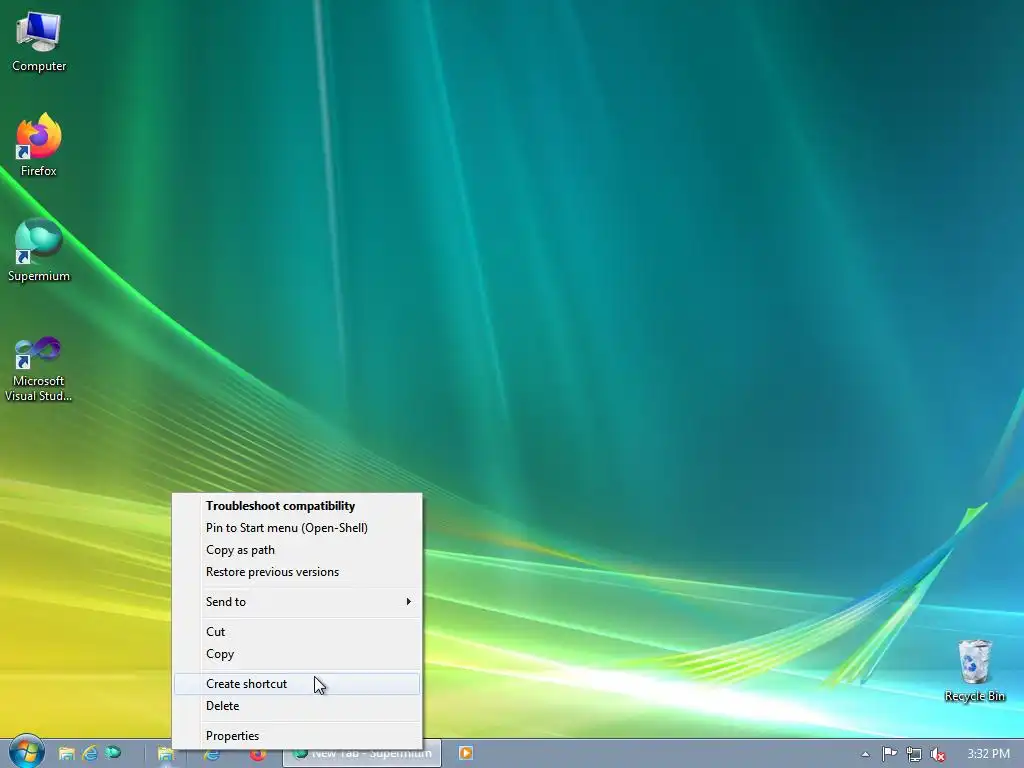Image resolution: width=1024 pixels, height=768 pixels.
Task: Open the Windows Start orb
Action: coord(26,752)
